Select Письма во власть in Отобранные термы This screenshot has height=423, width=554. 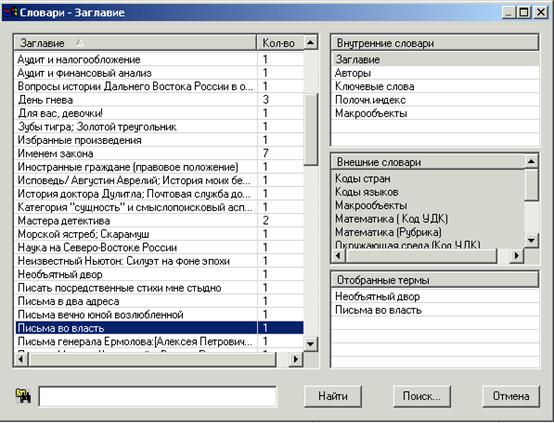coord(435,310)
